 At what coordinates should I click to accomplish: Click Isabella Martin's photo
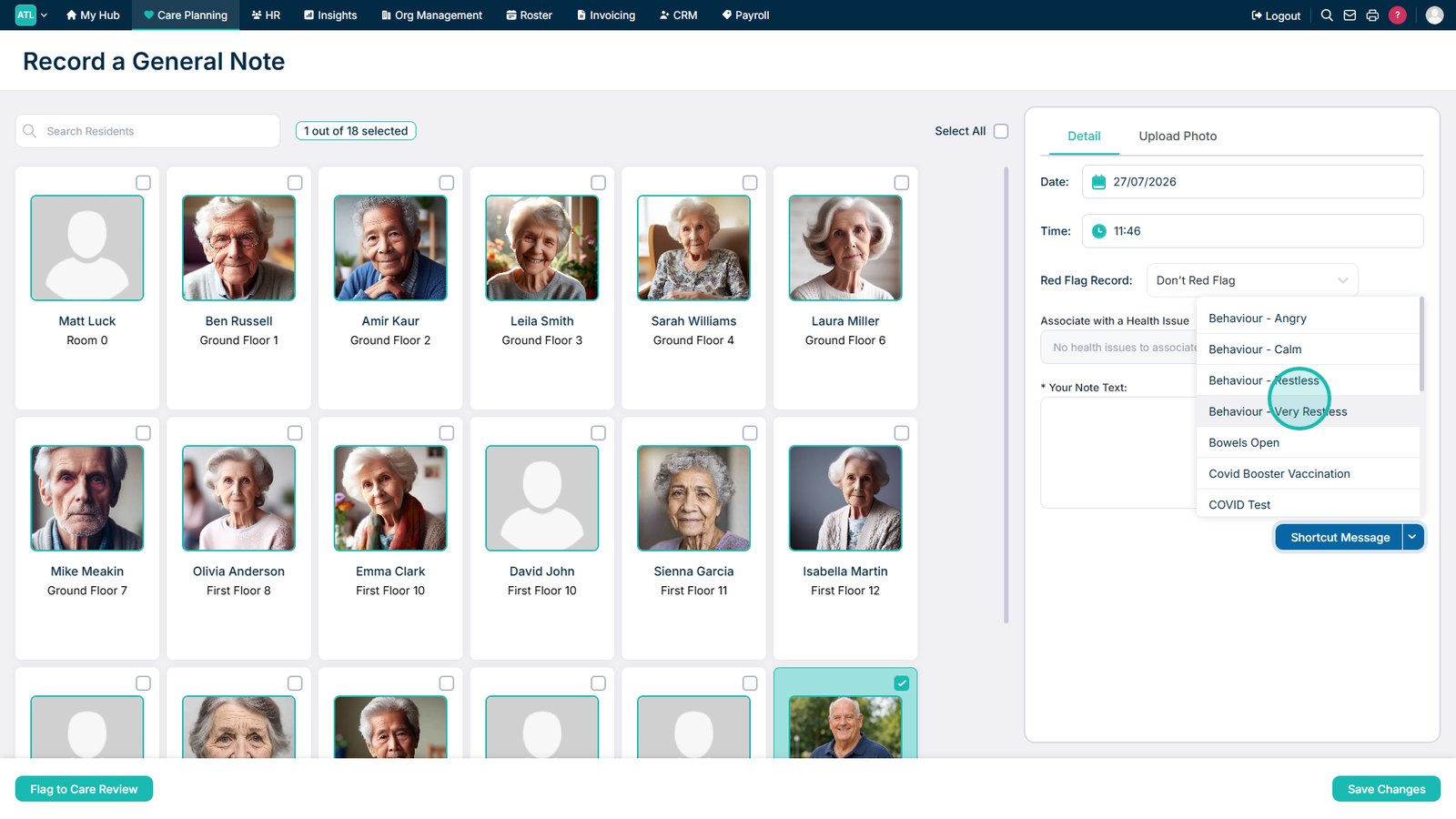(x=845, y=498)
